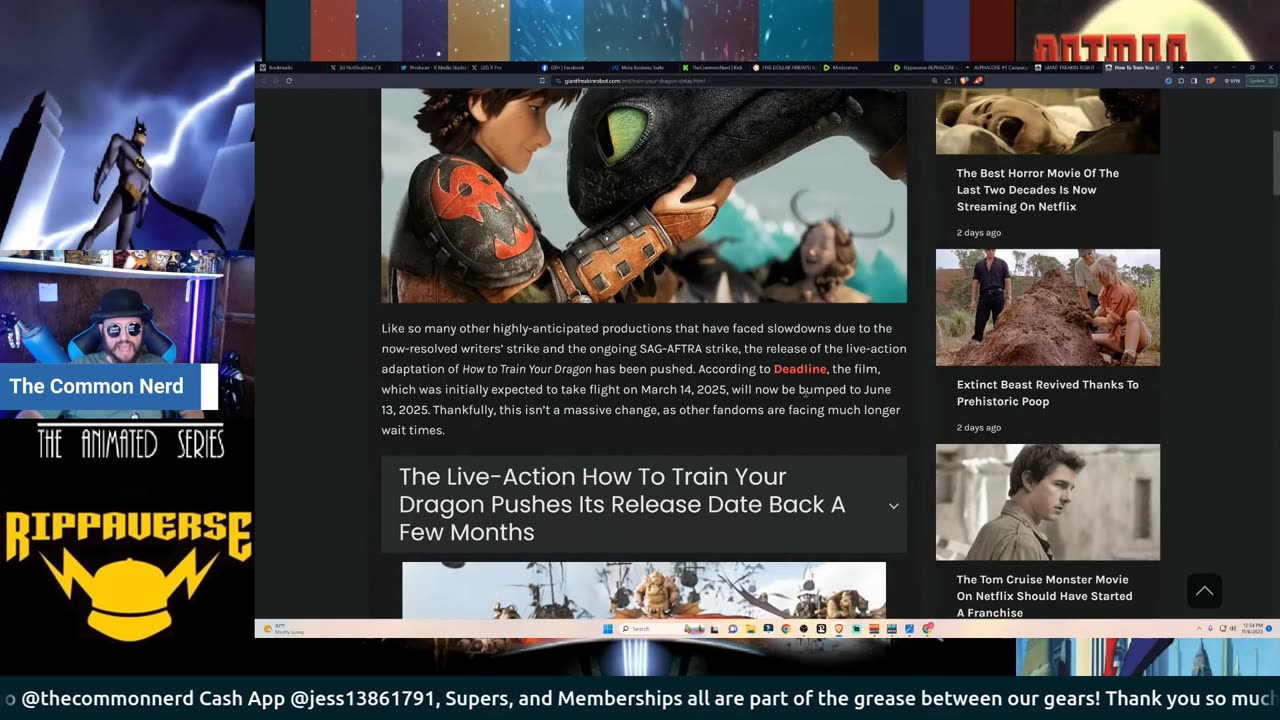This screenshot has height=720, width=1280.
Task: Open Best Horror Movie On Netflix article
Action: [1038, 190]
